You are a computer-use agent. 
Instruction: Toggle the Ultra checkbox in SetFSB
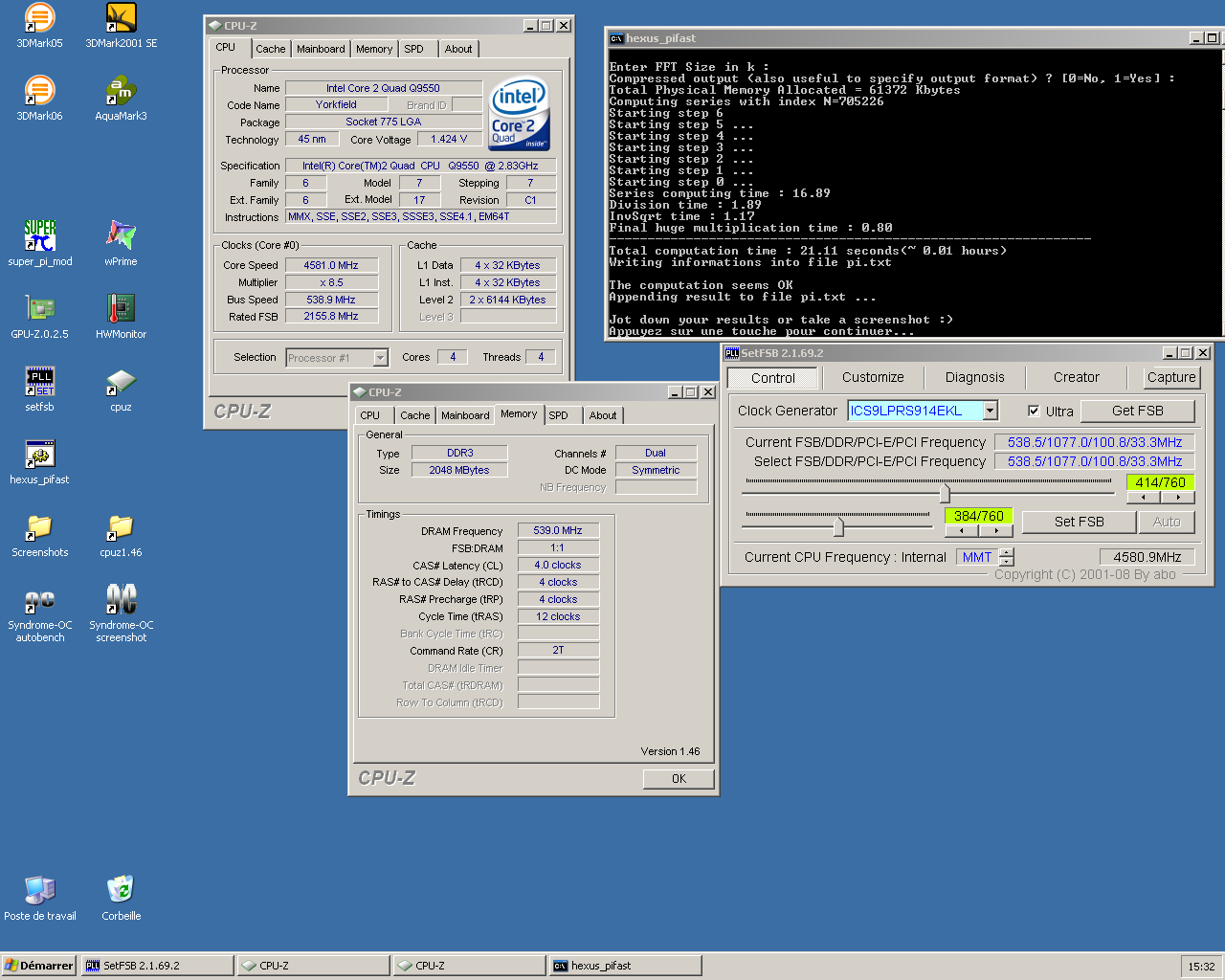click(x=1034, y=411)
